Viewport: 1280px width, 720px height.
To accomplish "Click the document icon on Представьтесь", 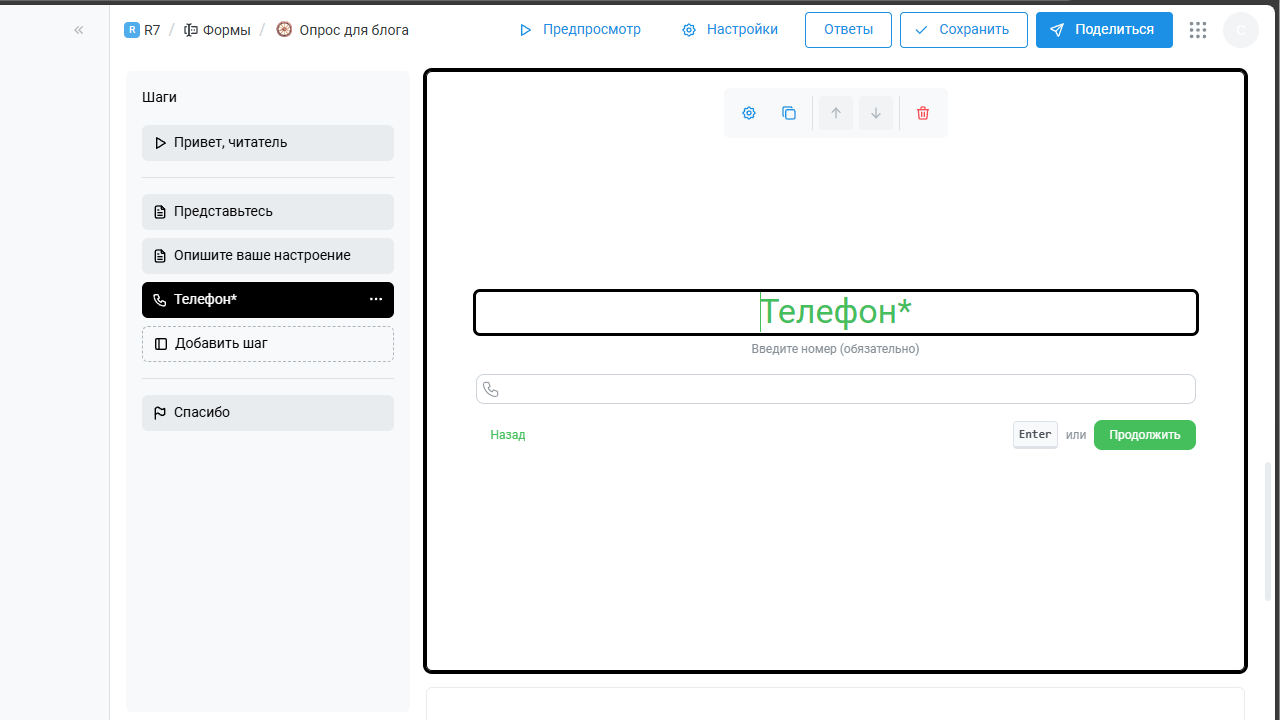I will pyautogui.click(x=160, y=212).
